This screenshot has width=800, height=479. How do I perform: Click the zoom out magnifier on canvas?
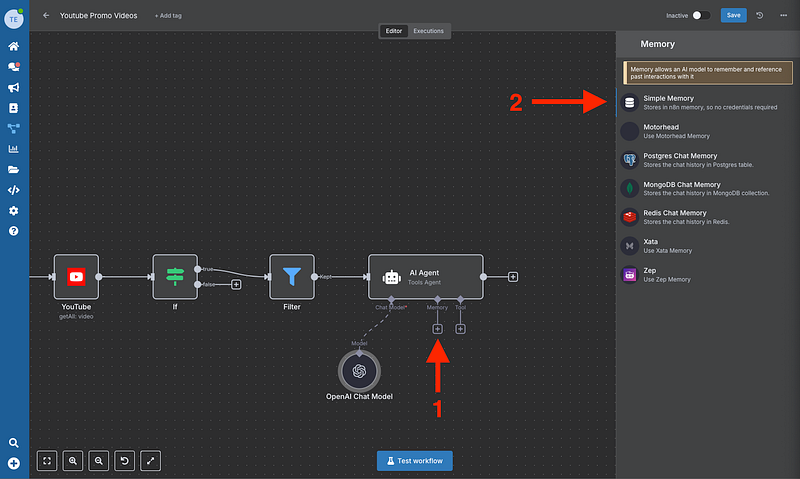(99, 461)
